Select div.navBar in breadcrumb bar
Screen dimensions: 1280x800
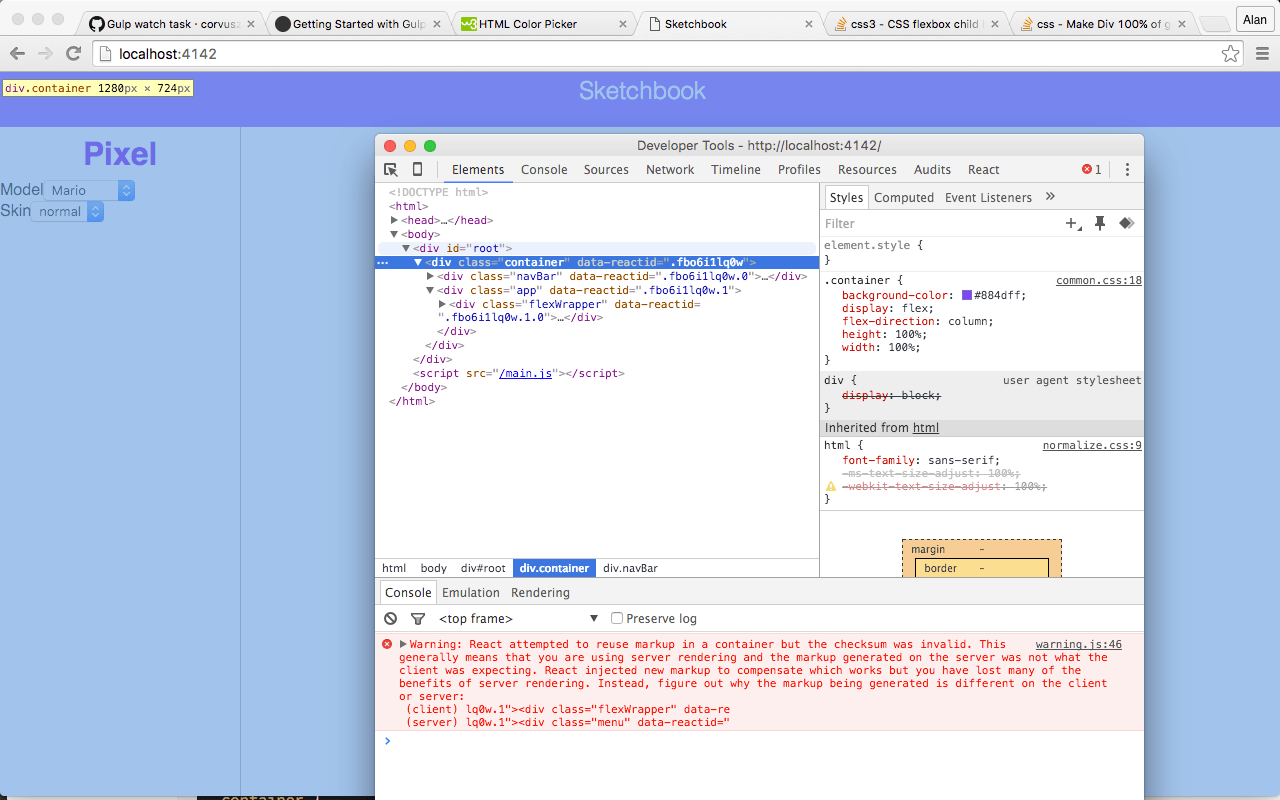(x=630, y=568)
